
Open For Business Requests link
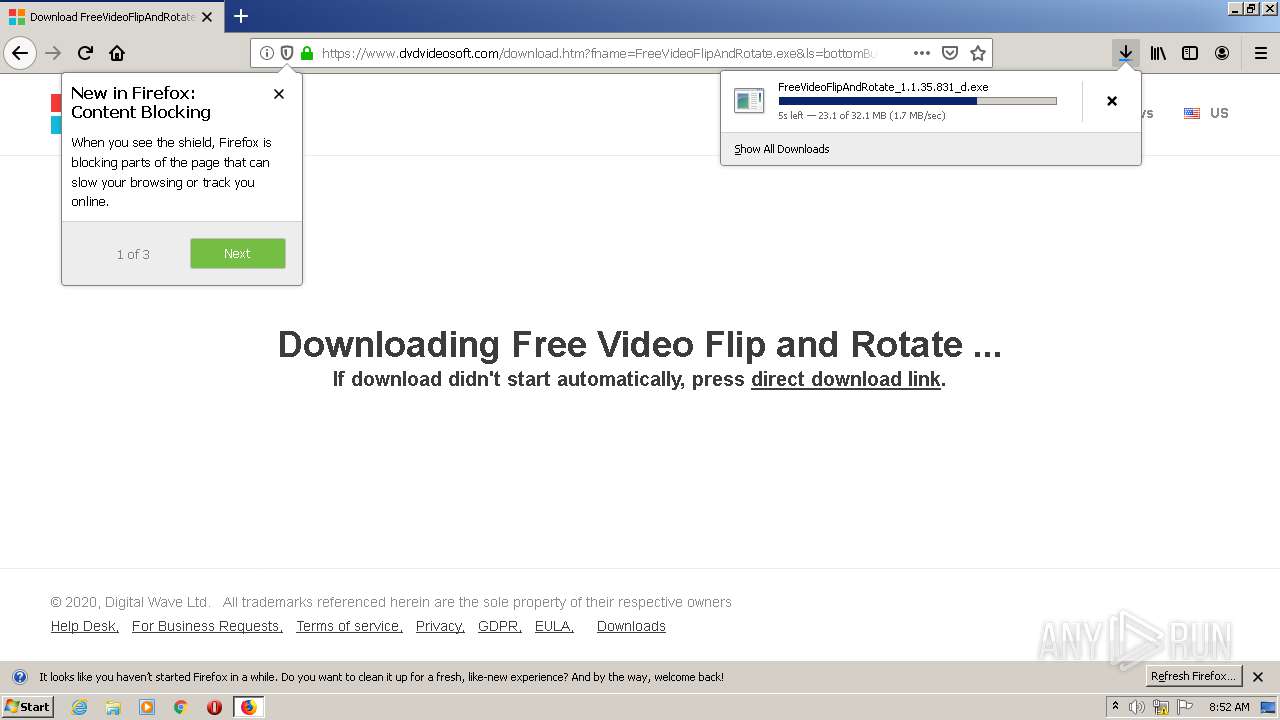(207, 626)
